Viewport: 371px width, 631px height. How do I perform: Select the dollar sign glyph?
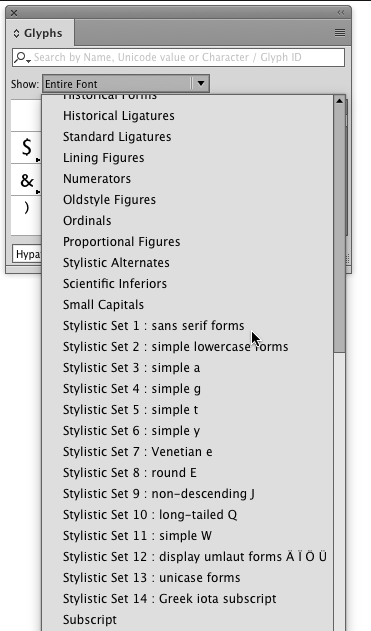[27, 147]
